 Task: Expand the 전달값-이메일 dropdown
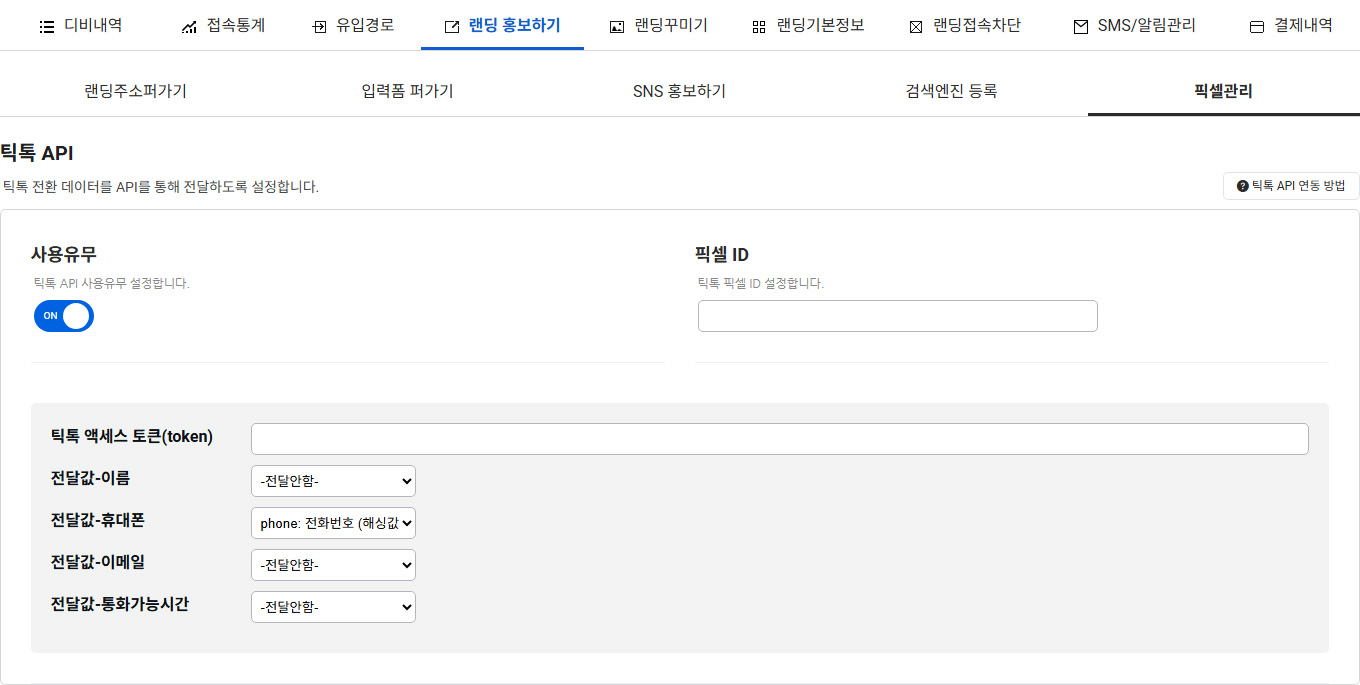coord(333,565)
